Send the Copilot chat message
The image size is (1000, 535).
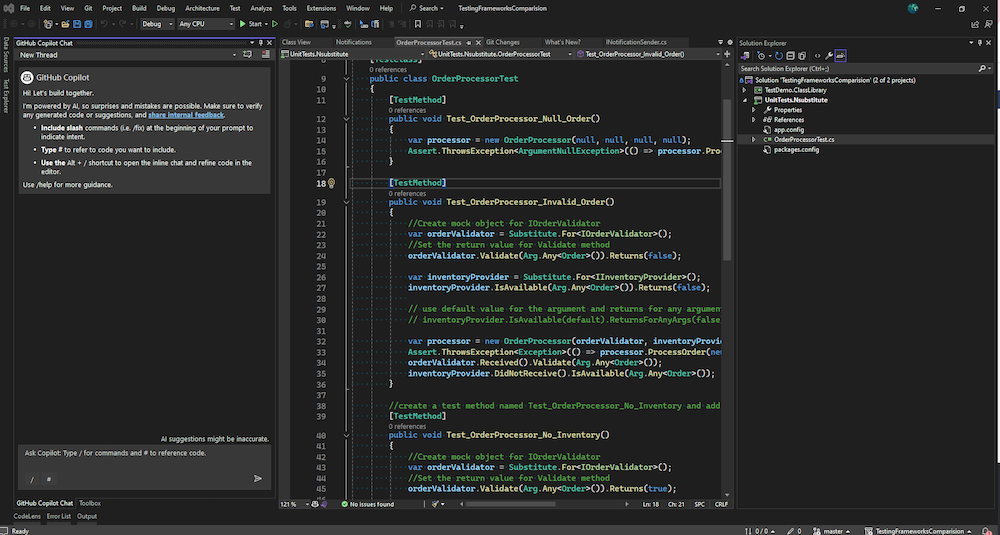[258, 478]
